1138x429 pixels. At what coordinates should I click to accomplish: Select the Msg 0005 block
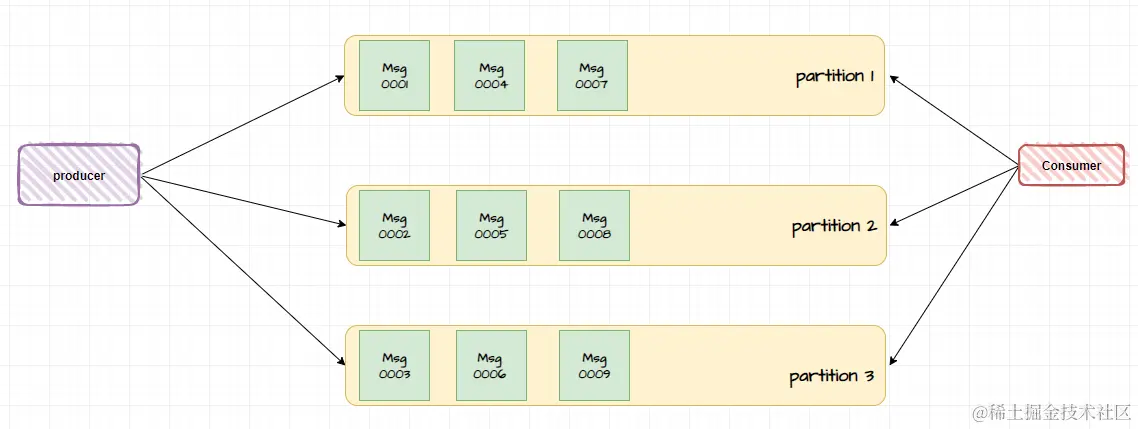coord(491,225)
